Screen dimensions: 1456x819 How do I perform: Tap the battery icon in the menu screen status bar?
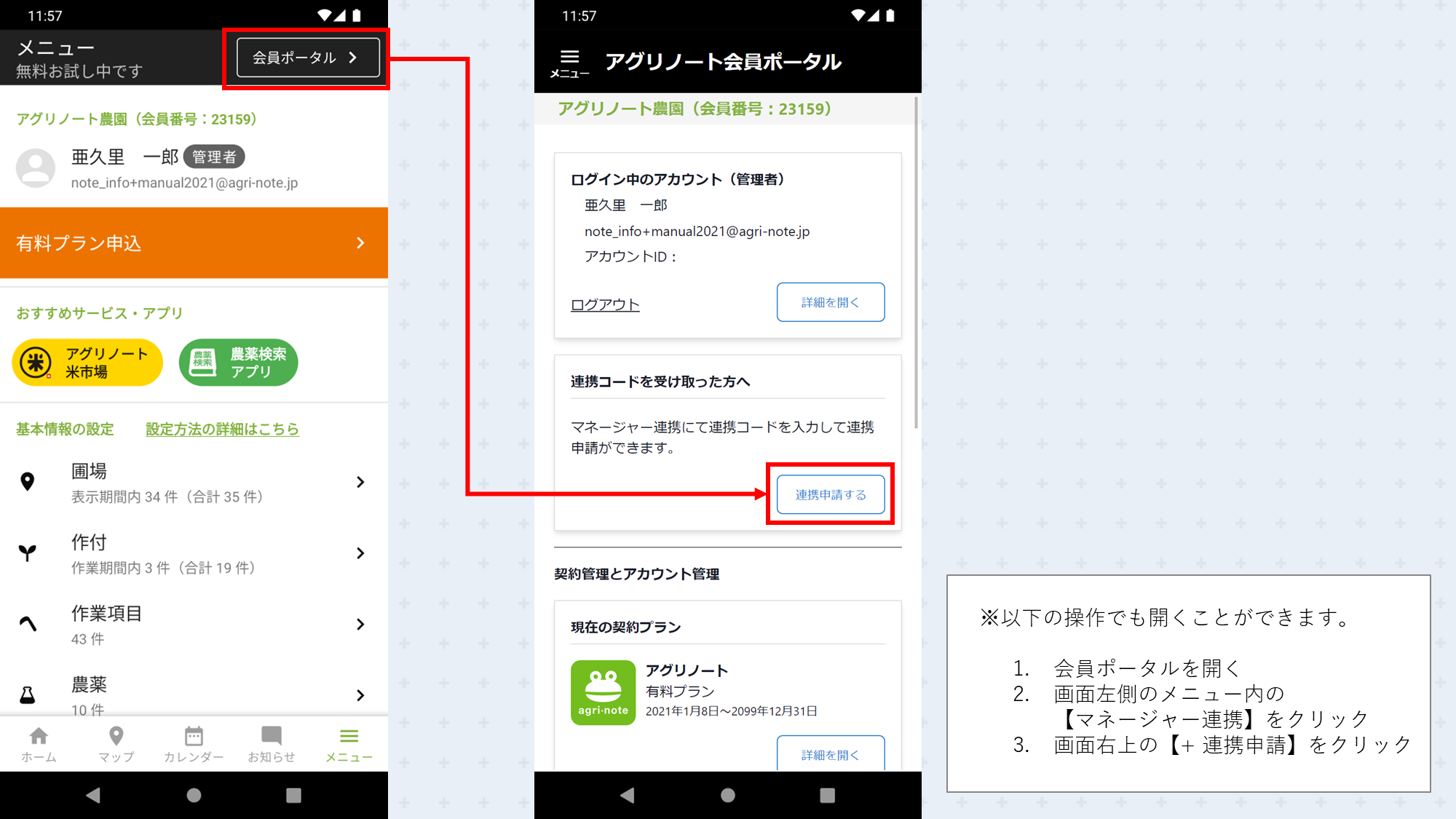[x=357, y=15]
